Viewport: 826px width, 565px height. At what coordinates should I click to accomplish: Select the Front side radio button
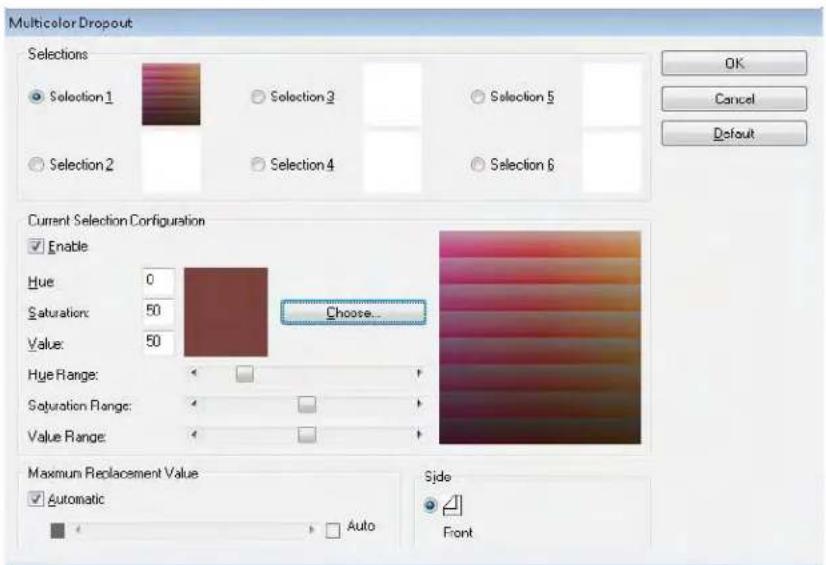tap(430, 505)
